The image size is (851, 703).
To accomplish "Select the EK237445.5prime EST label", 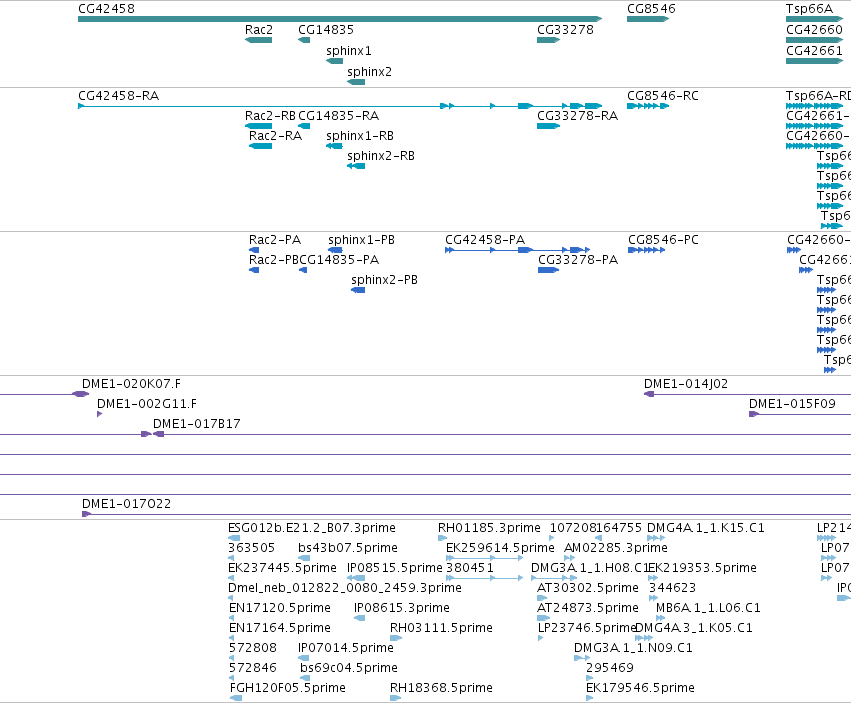I will coord(283,568).
